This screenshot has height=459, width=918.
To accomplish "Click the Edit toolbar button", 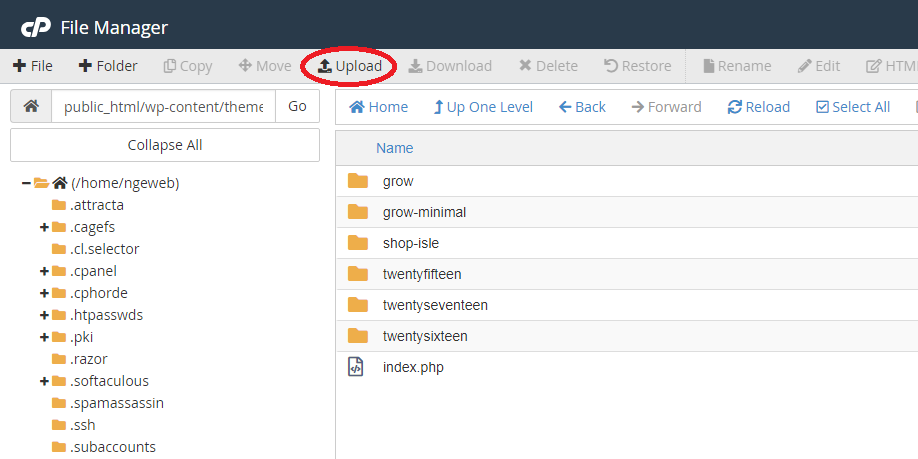I will (x=818, y=66).
